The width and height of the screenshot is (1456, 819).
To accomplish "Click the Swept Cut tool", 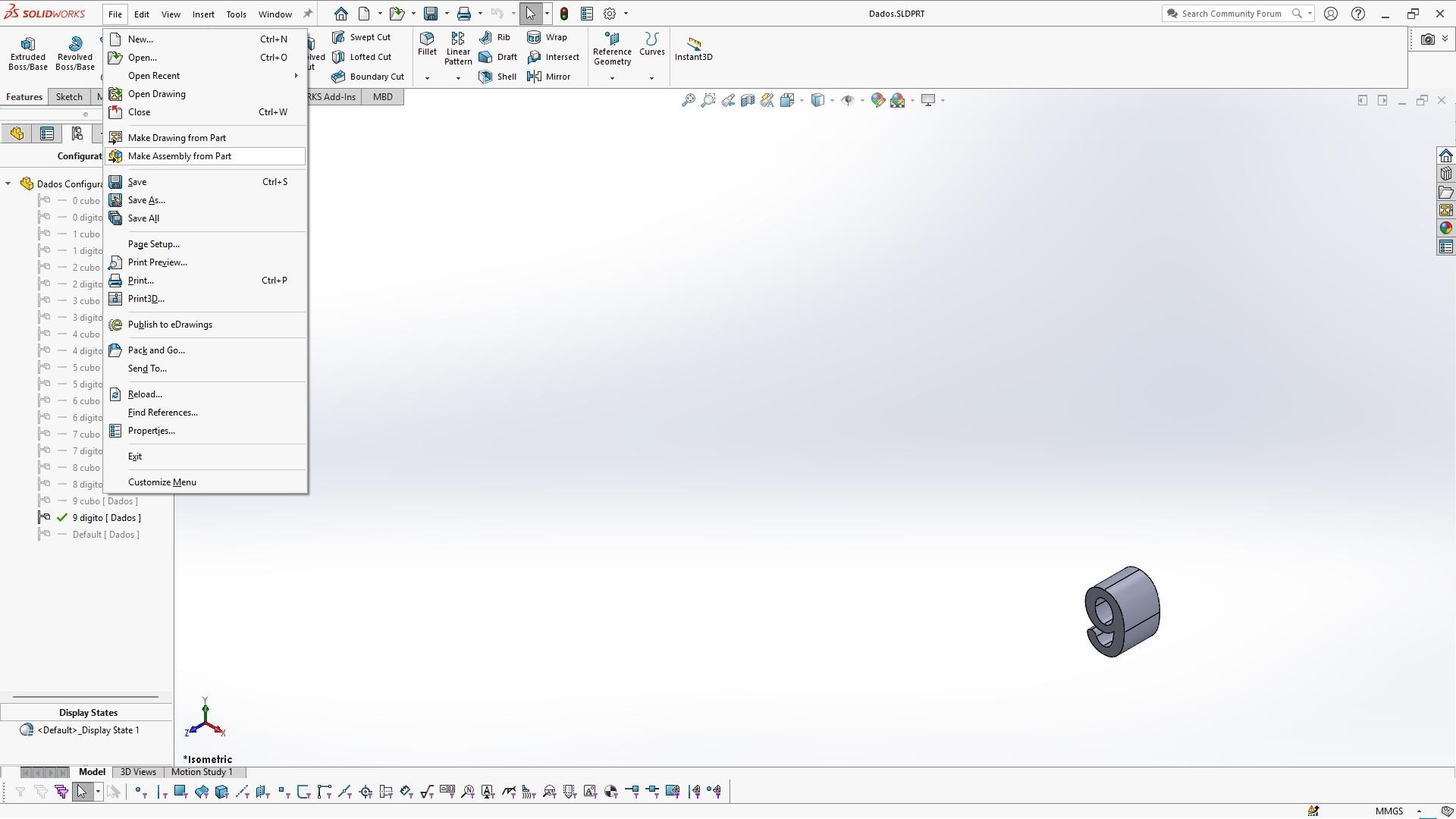I will click(x=361, y=37).
